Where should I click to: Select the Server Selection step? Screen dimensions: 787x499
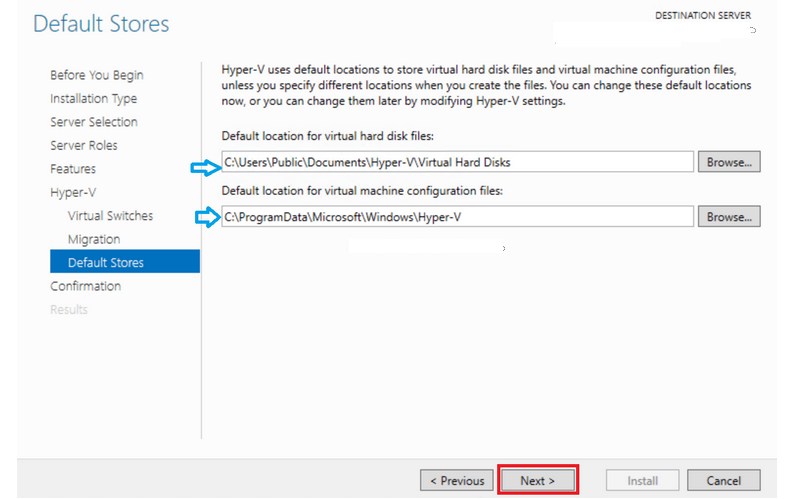94,122
